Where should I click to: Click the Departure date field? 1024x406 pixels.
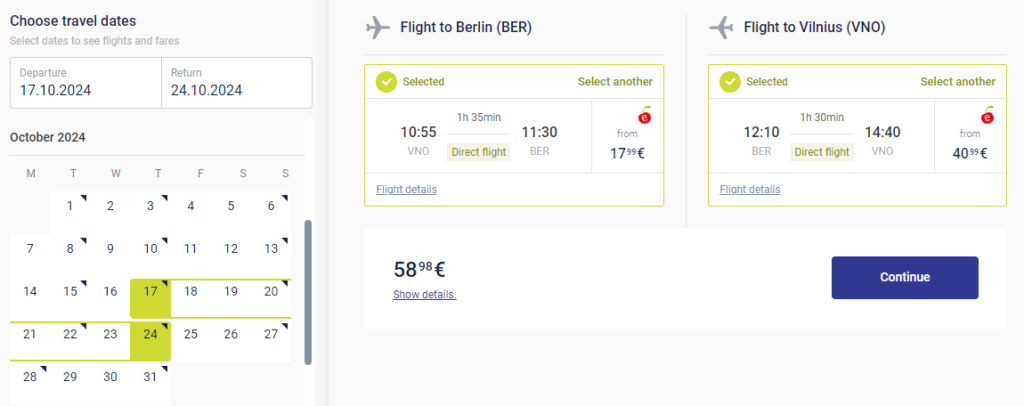[x=85, y=83]
